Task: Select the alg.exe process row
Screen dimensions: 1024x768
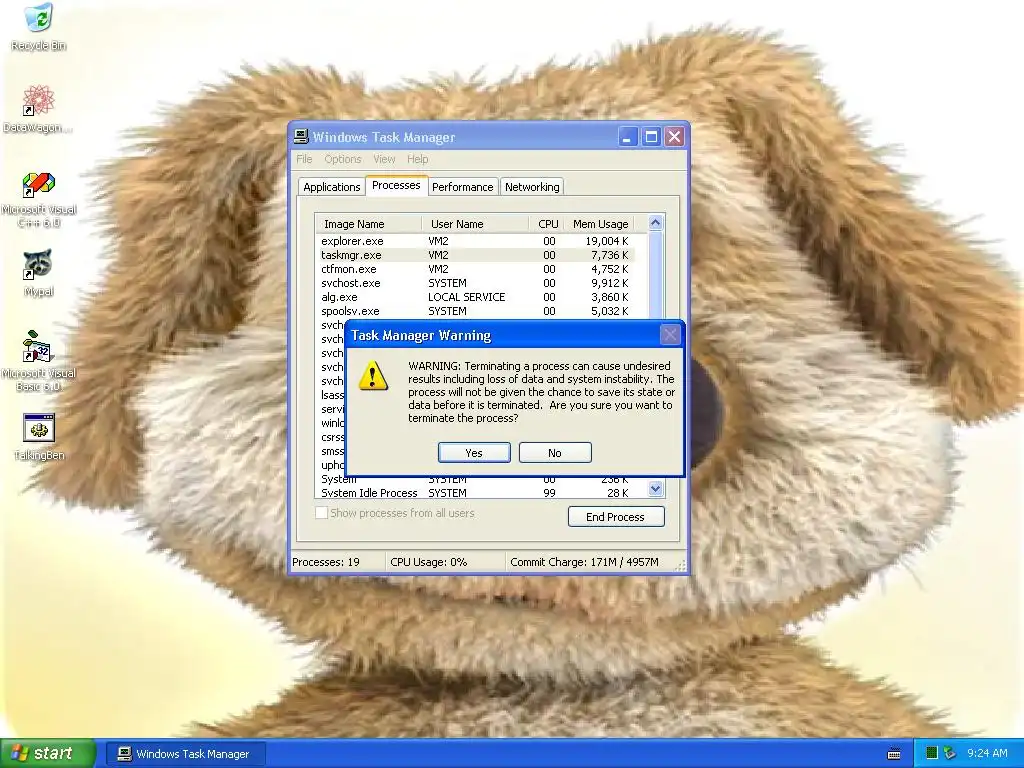Action: click(x=475, y=297)
